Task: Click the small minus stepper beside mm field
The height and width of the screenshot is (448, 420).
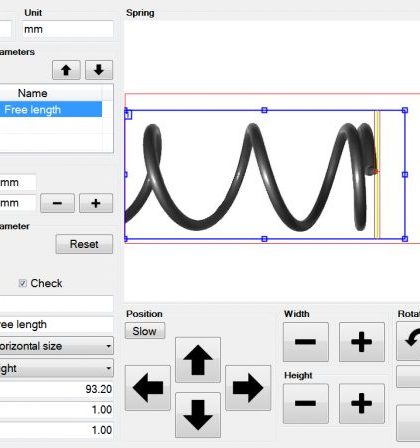Action: [x=57, y=203]
